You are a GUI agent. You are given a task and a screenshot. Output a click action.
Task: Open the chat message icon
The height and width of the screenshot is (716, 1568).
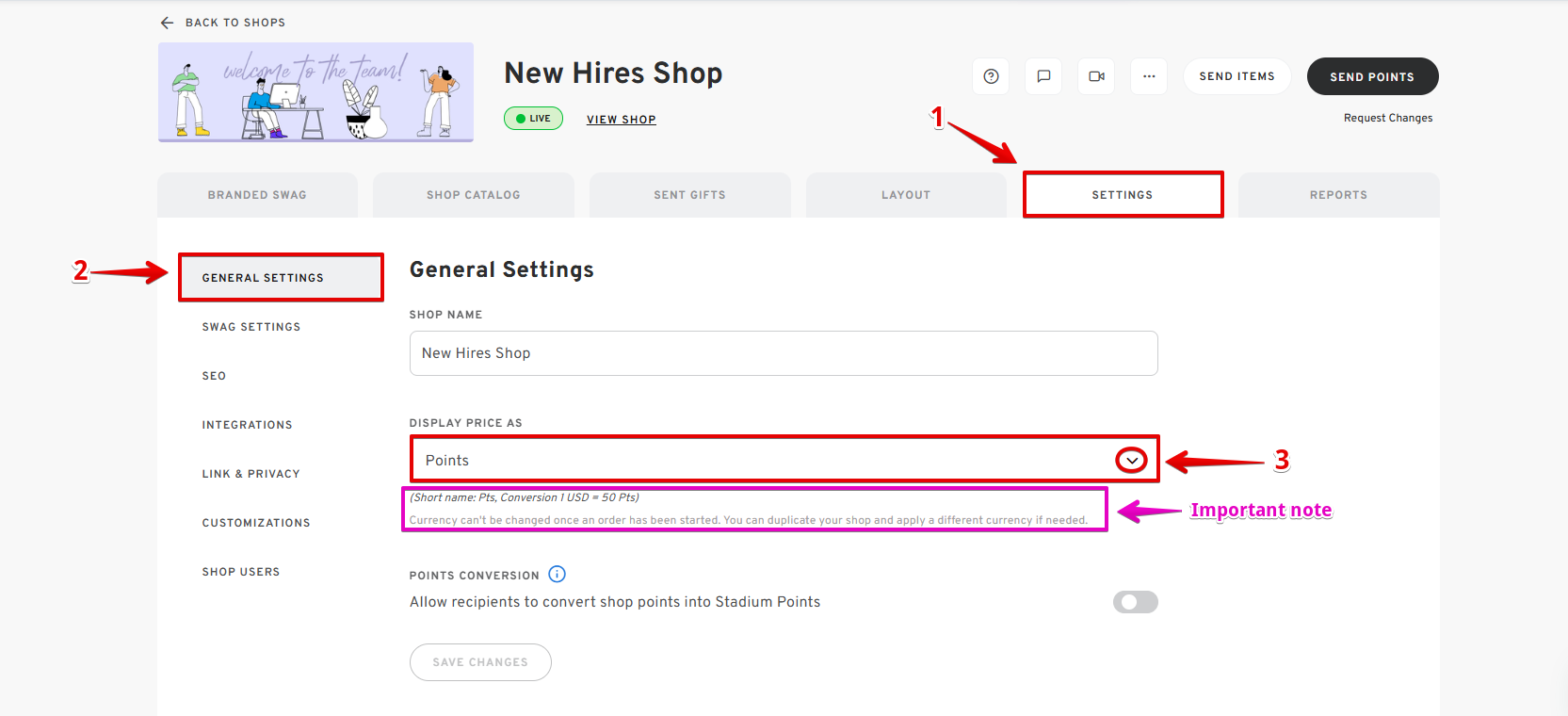[x=1043, y=76]
